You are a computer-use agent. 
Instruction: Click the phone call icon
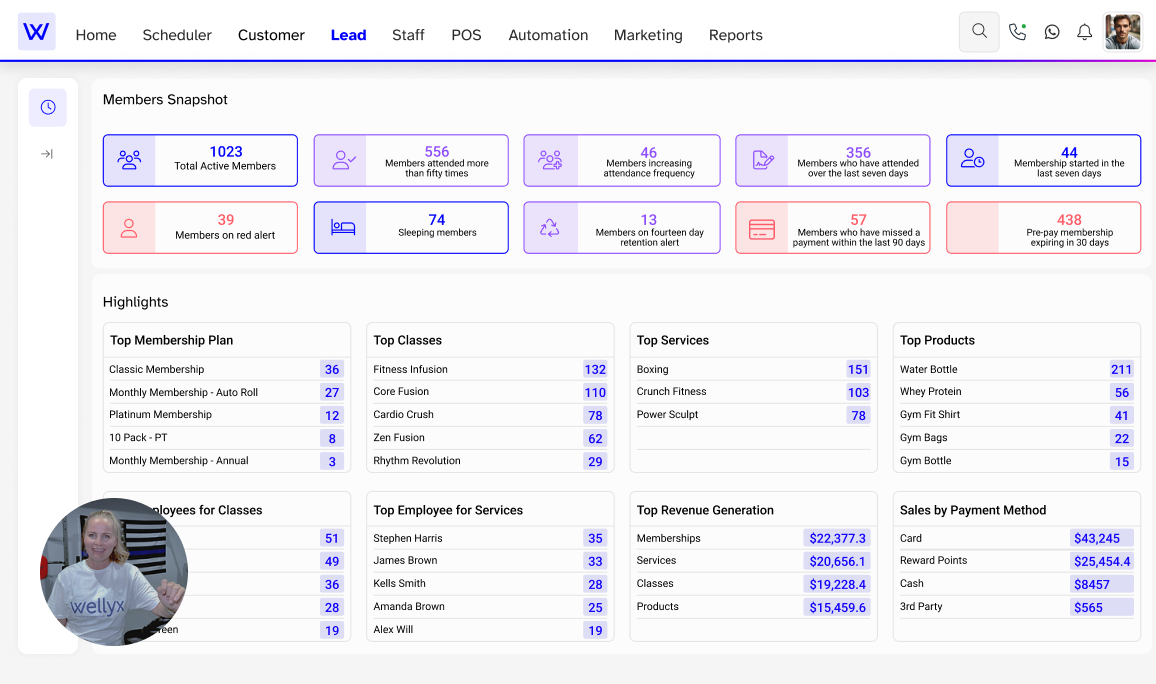(1017, 32)
